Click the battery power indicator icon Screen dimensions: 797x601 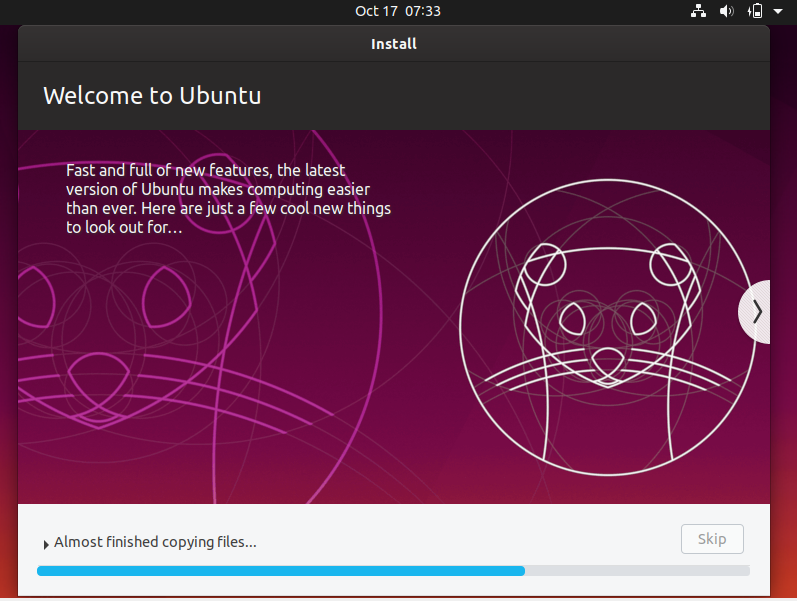point(755,11)
